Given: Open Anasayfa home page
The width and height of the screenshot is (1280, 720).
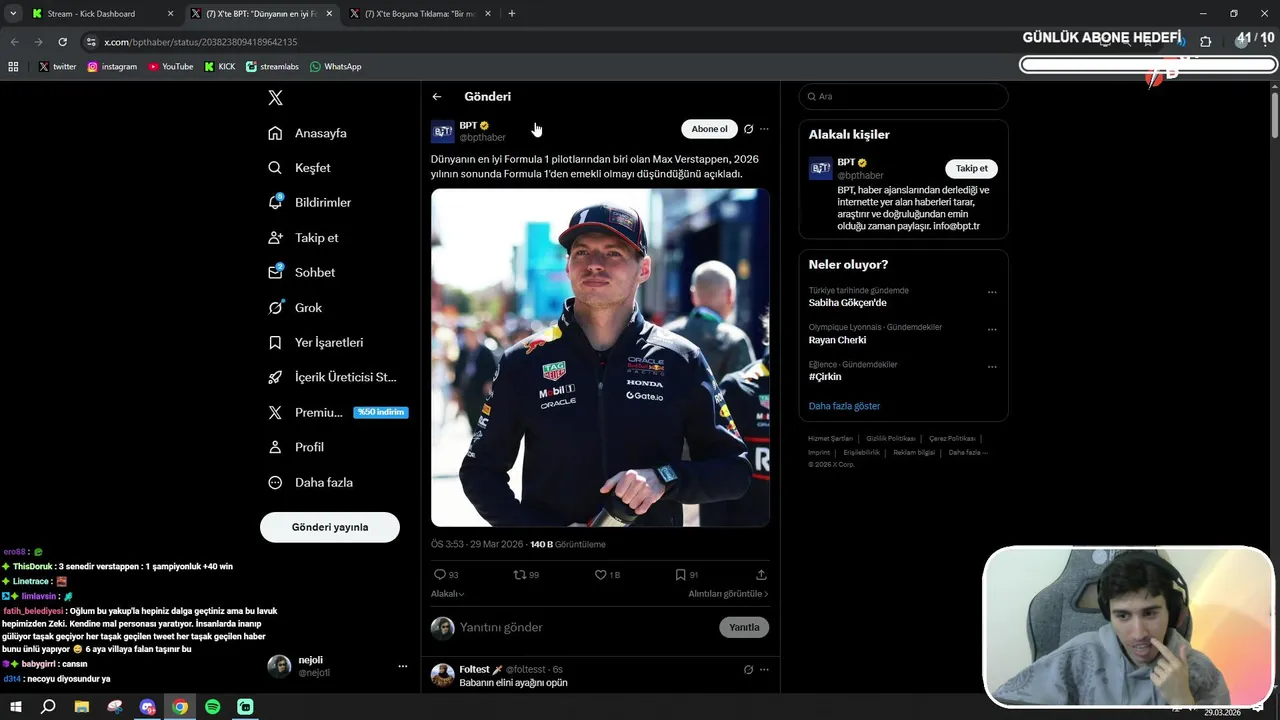Looking at the screenshot, I should click(x=308, y=133).
